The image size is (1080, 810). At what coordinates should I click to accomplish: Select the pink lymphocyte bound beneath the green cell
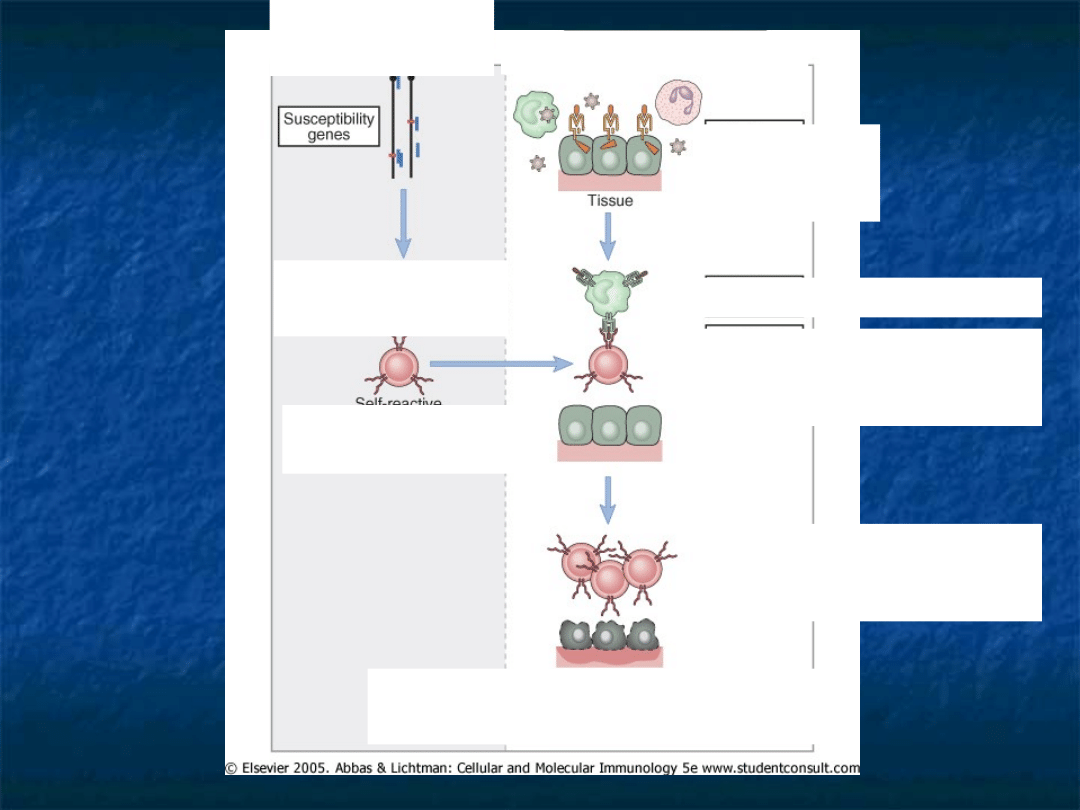pyautogui.click(x=608, y=368)
